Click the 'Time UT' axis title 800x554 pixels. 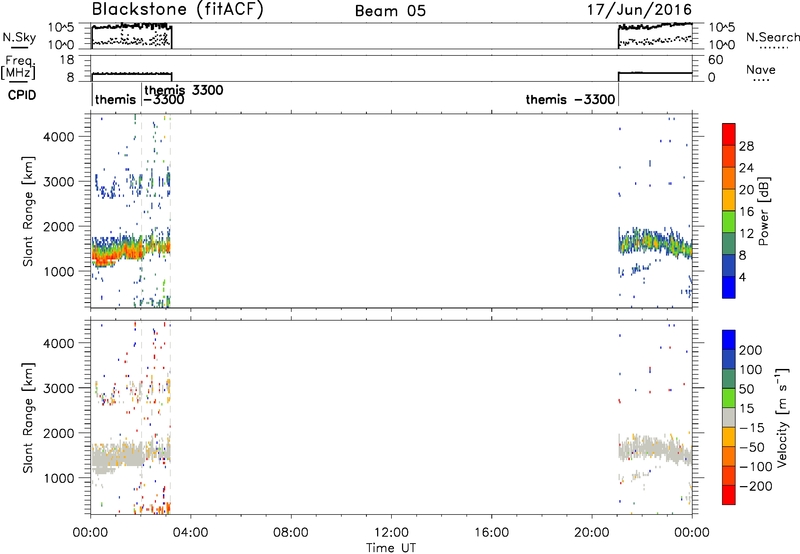391,548
